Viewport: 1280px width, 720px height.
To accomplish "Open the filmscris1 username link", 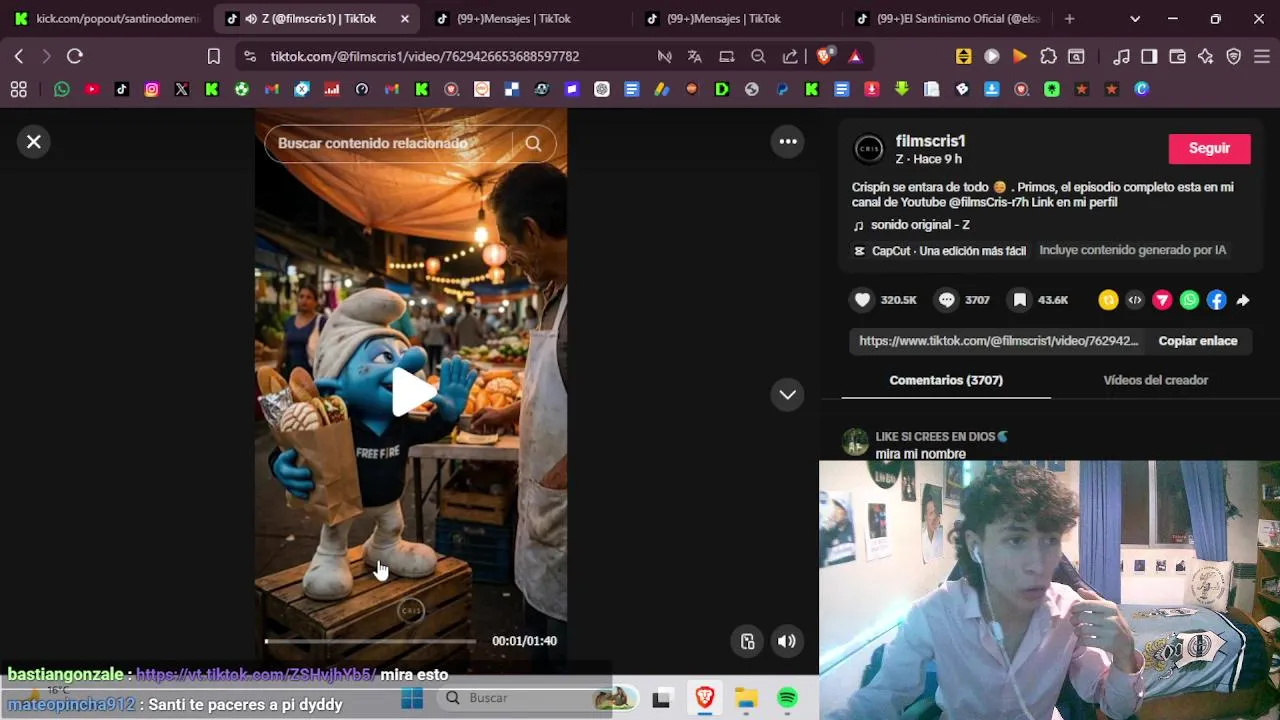I will pos(930,141).
